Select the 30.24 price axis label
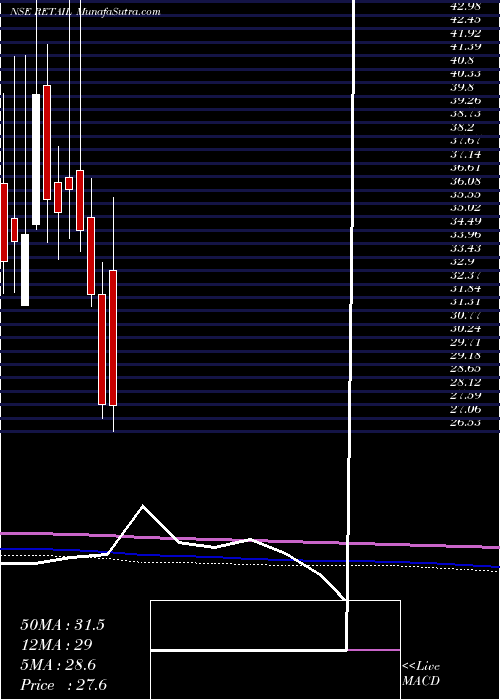 click(x=466, y=329)
